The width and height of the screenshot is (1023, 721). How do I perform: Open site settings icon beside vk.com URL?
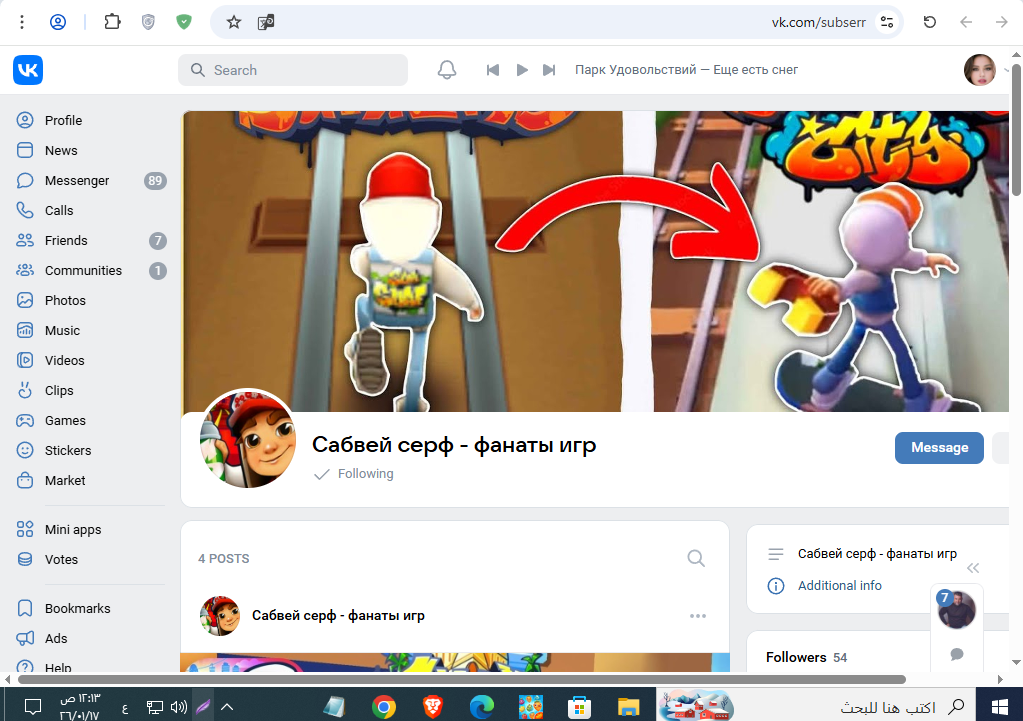(x=887, y=22)
